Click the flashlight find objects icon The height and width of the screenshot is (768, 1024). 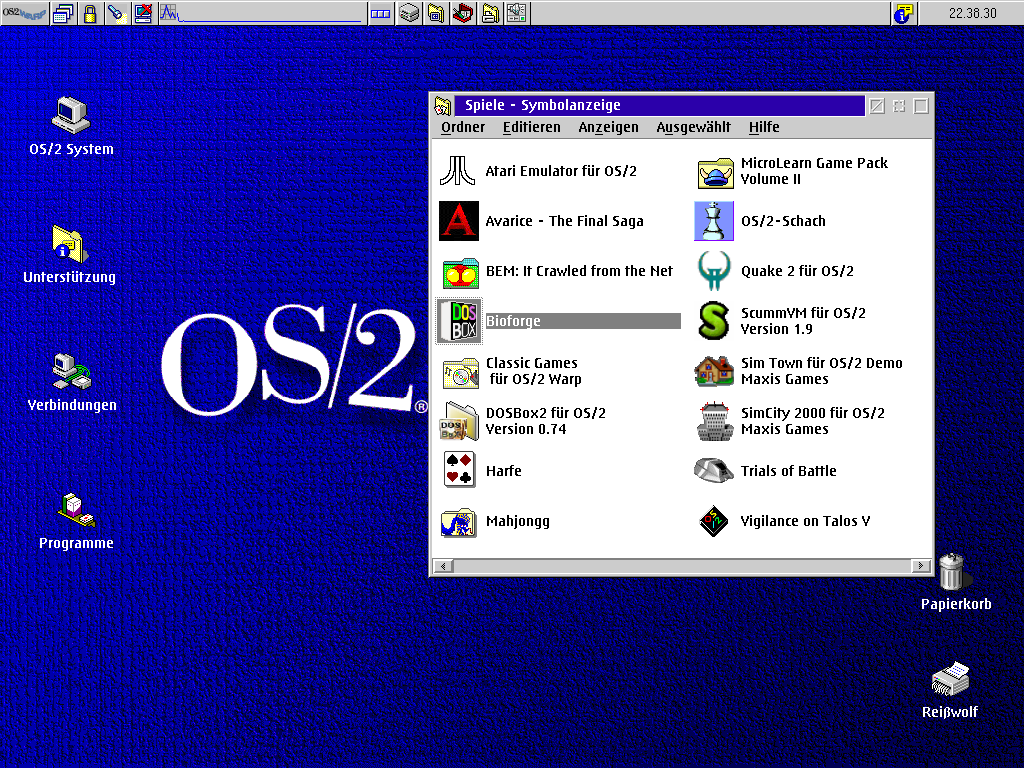pos(117,13)
